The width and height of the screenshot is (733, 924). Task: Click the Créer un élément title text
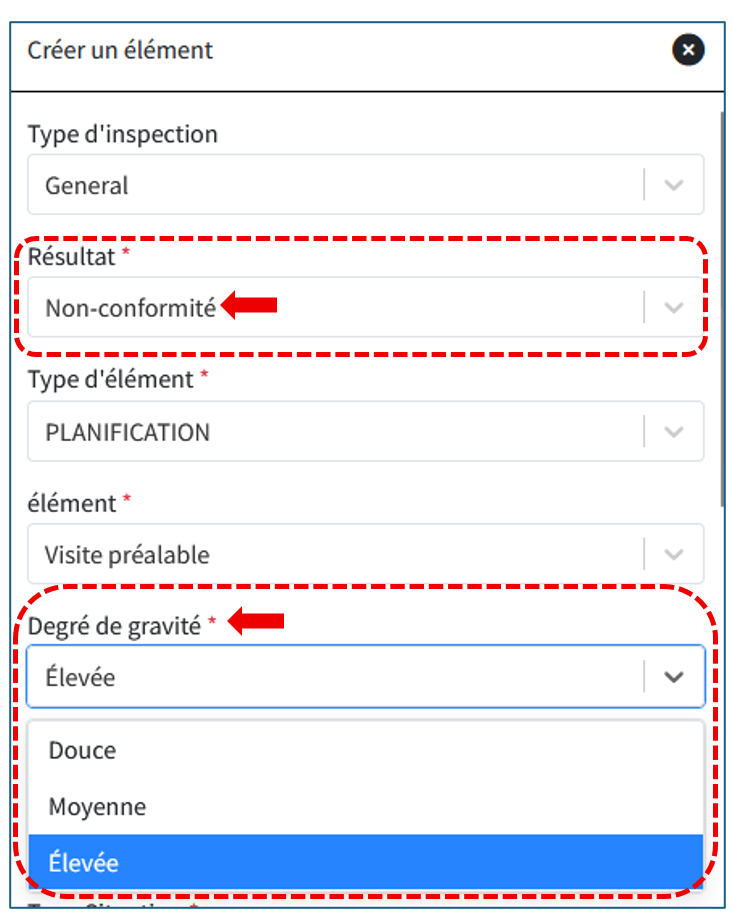pyautogui.click(x=120, y=49)
